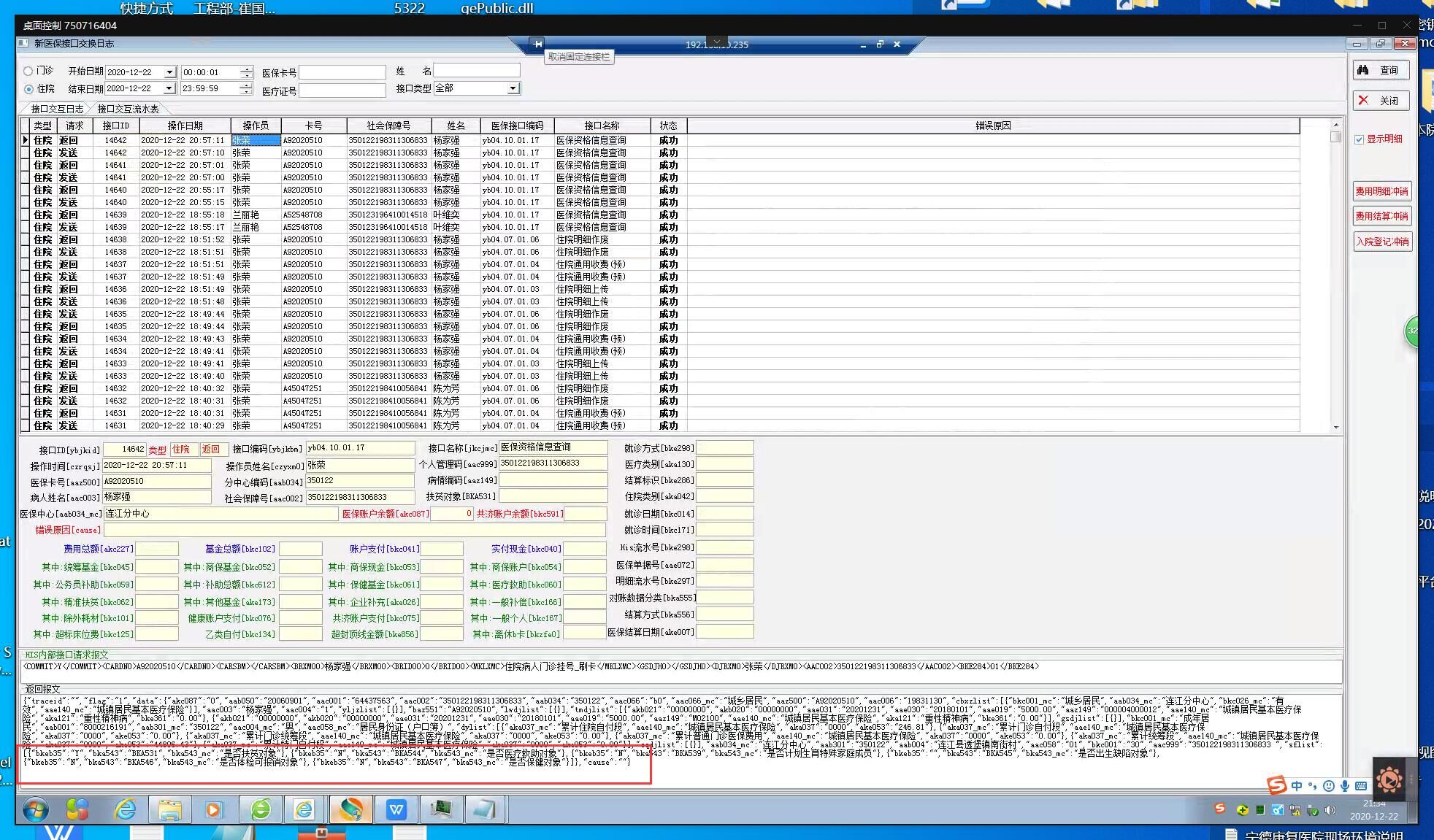Switch to the 接口交互流水表 tab
Image resolution: width=1434 pixels, height=840 pixels.
tap(128, 109)
